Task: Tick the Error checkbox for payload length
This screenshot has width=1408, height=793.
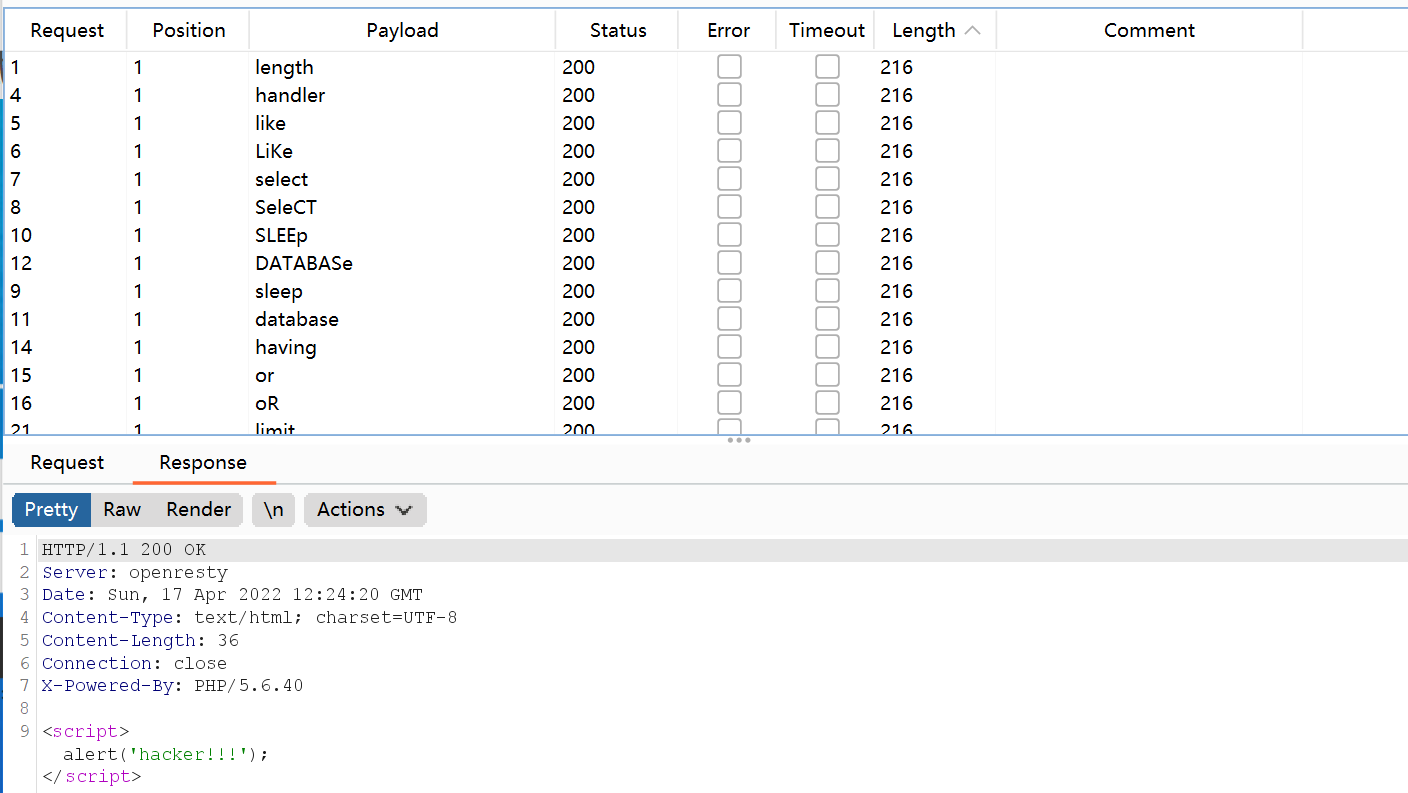Action: coord(729,67)
